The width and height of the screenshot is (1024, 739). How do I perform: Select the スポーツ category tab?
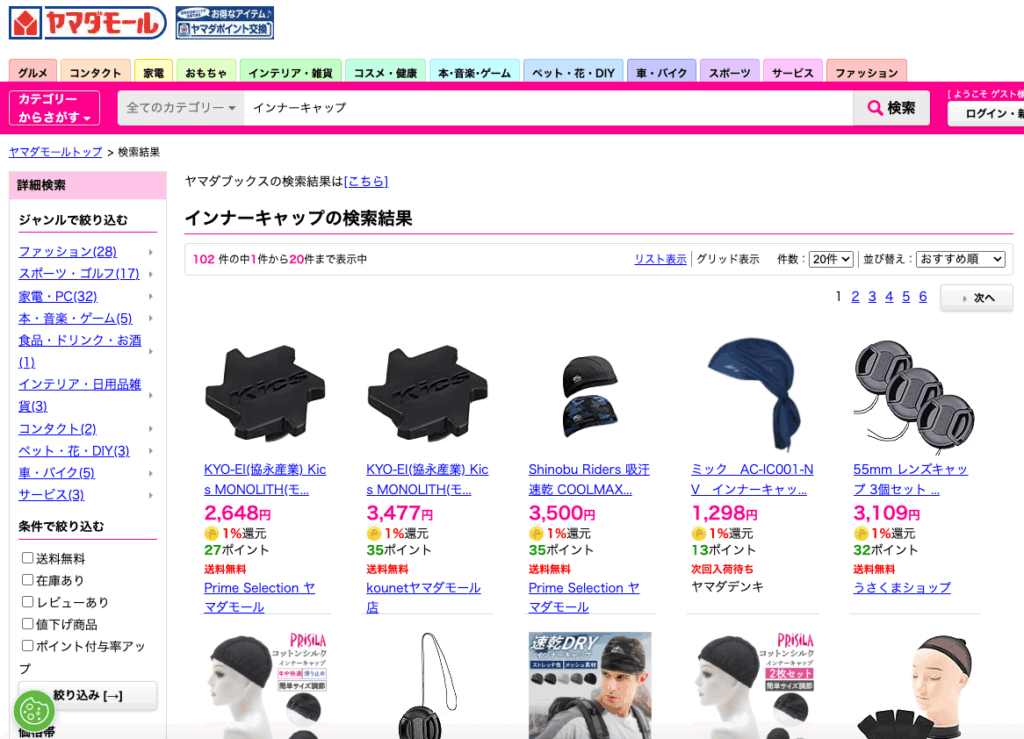pyautogui.click(x=729, y=71)
